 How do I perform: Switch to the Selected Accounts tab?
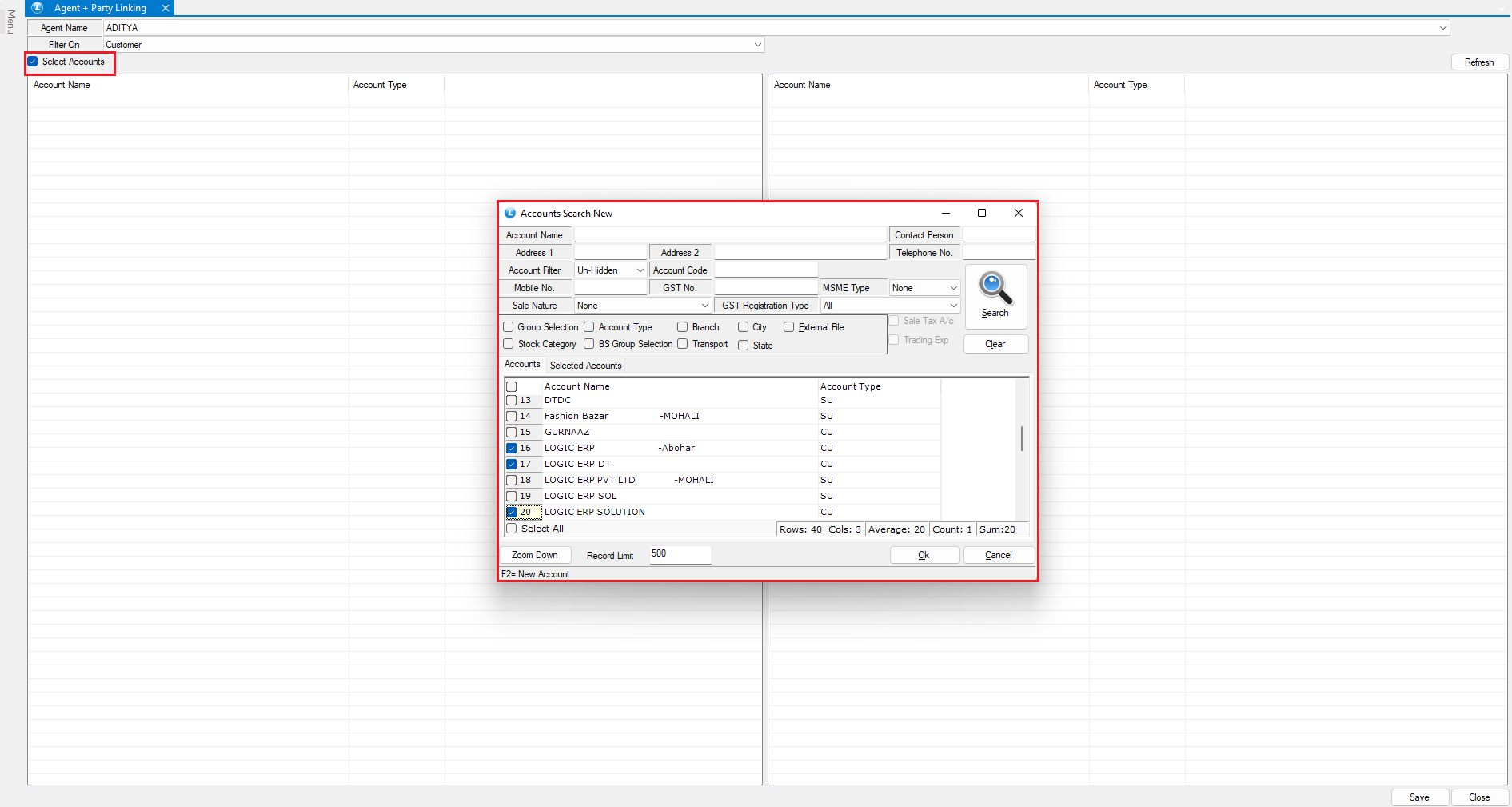point(585,366)
